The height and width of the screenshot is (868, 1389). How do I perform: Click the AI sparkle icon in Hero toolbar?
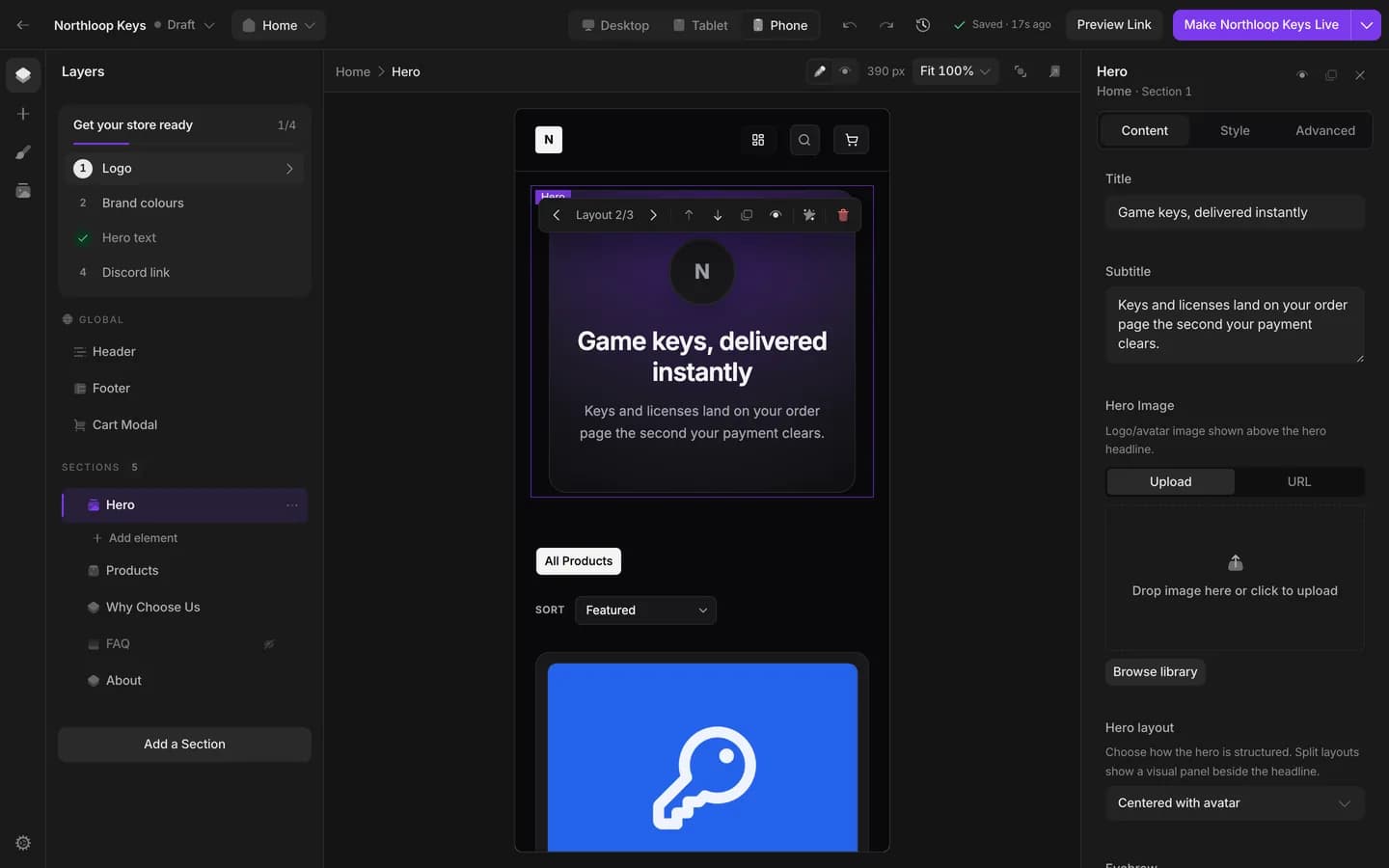pos(809,215)
